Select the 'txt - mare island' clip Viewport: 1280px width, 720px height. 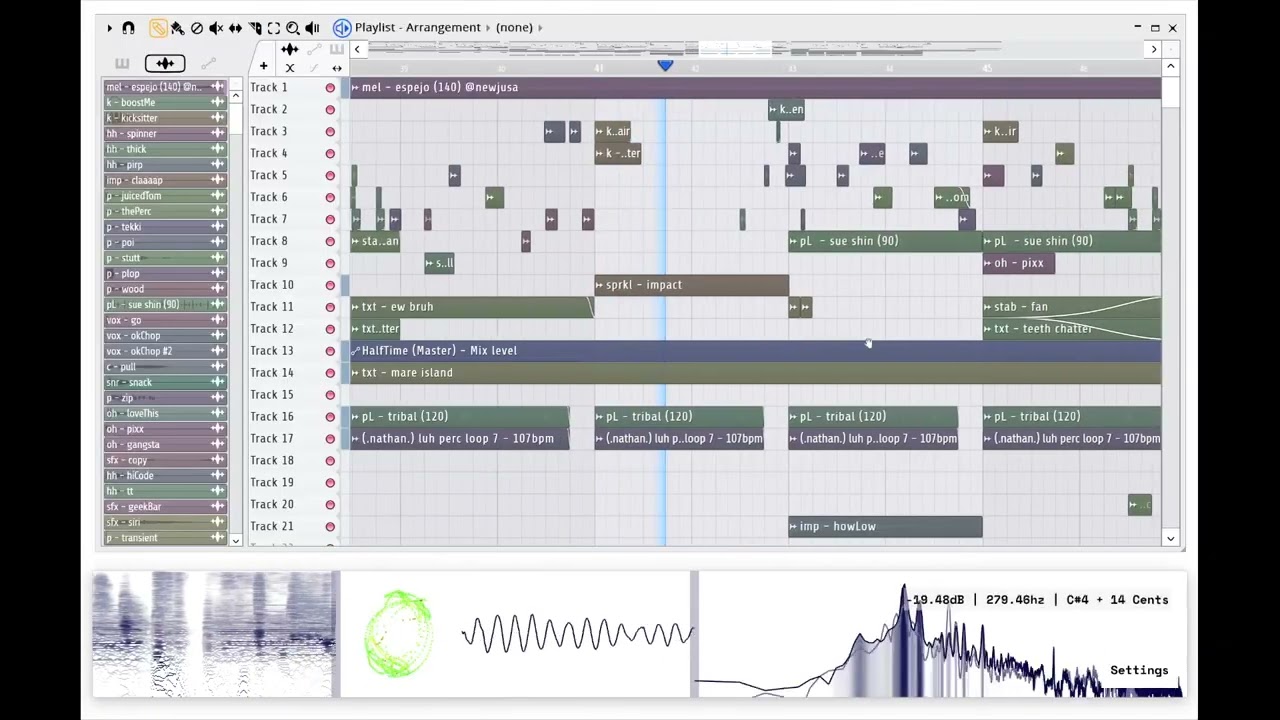[755, 373]
